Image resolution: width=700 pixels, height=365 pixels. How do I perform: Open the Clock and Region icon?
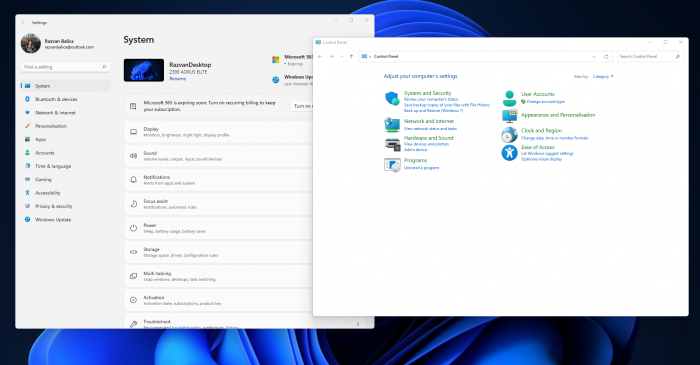509,134
